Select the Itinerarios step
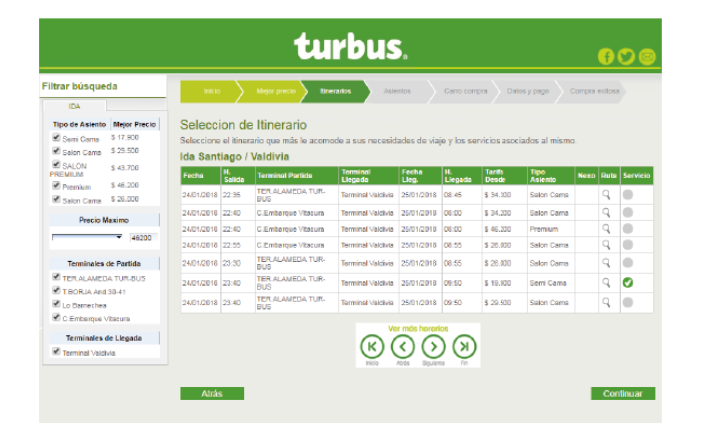 (x=335, y=91)
